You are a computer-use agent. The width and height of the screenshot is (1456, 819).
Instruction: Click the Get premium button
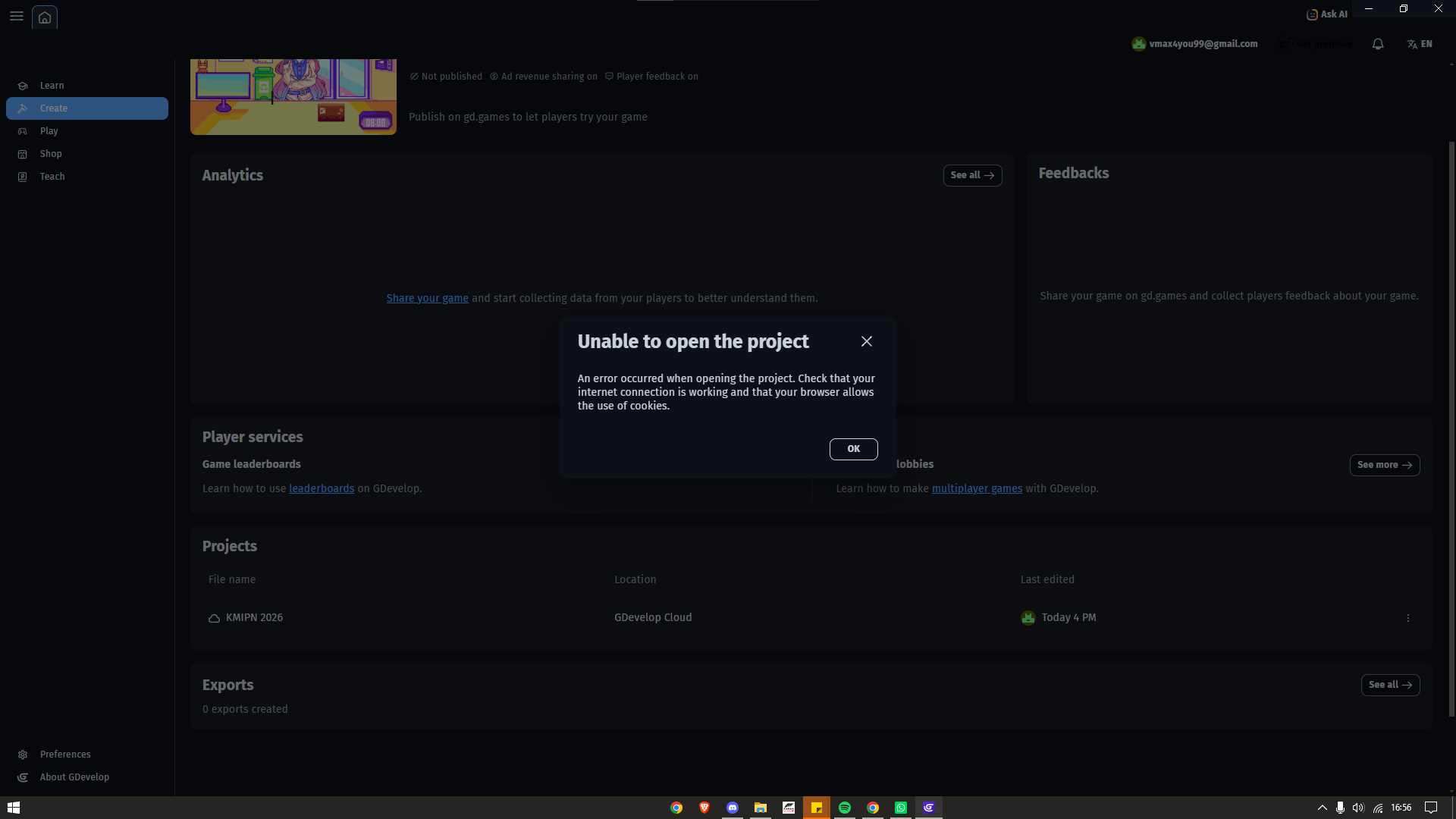point(1316,44)
